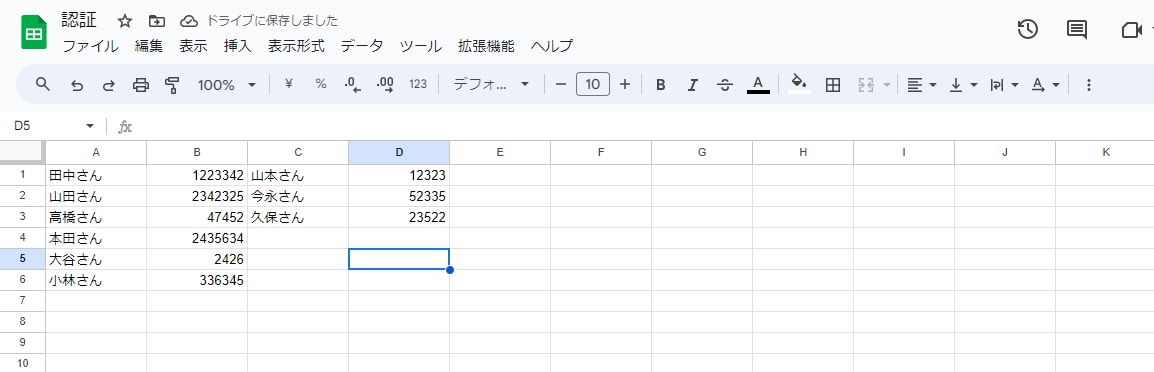The width and height of the screenshot is (1154, 372).
Task: Open the 挿入 menu
Action: [238, 46]
